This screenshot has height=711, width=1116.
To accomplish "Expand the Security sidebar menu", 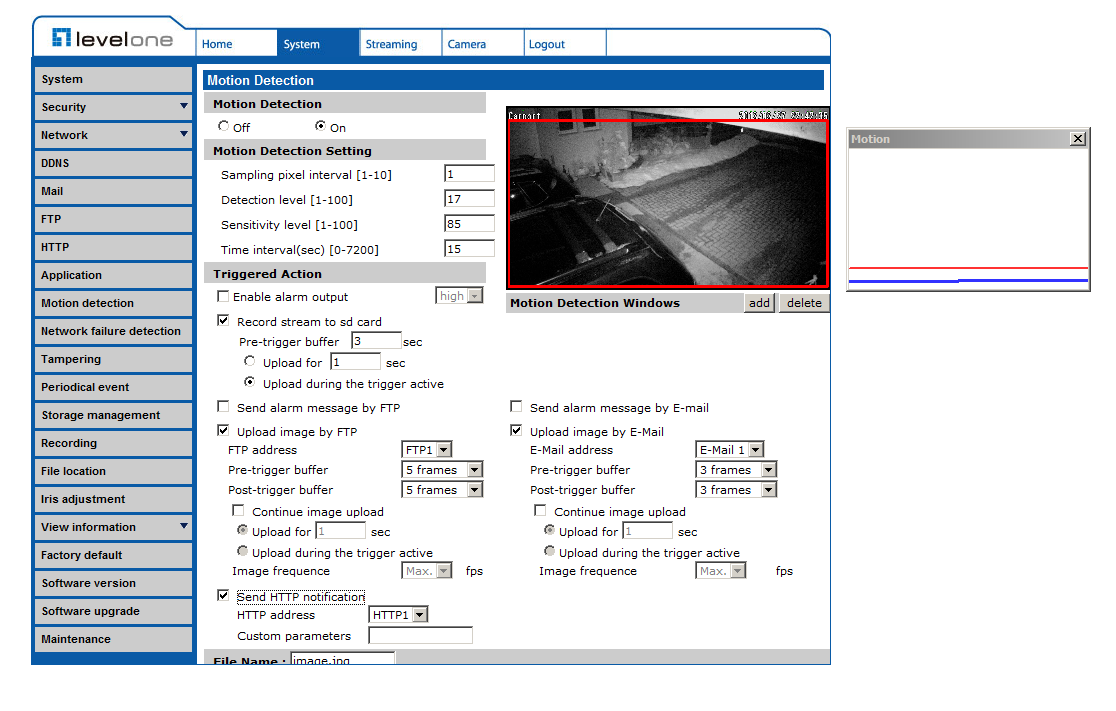I will [113, 107].
